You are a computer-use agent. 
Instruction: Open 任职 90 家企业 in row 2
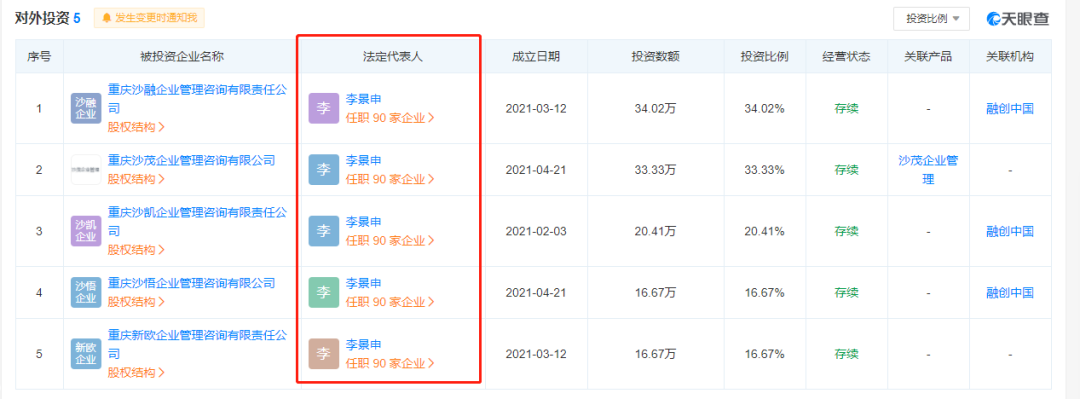click(x=390, y=179)
